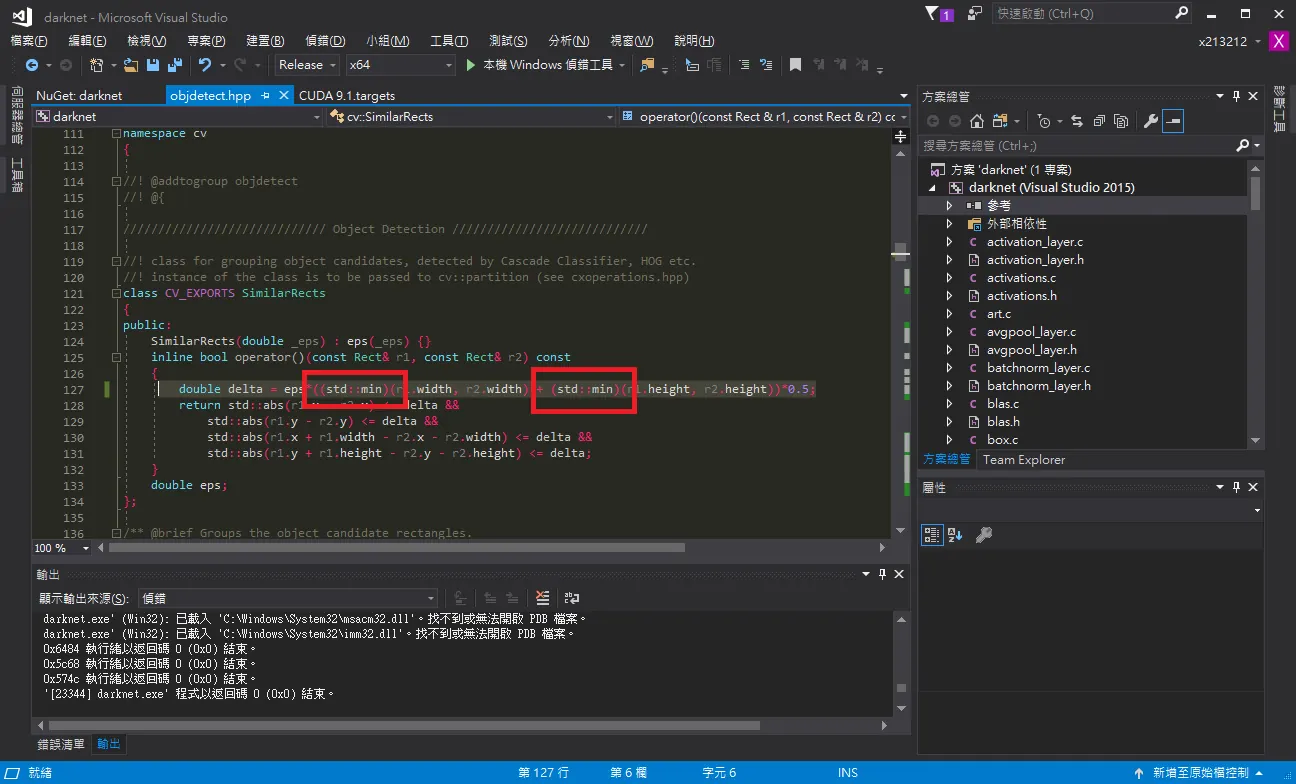Click the Solution Explorer search field

(1077, 146)
